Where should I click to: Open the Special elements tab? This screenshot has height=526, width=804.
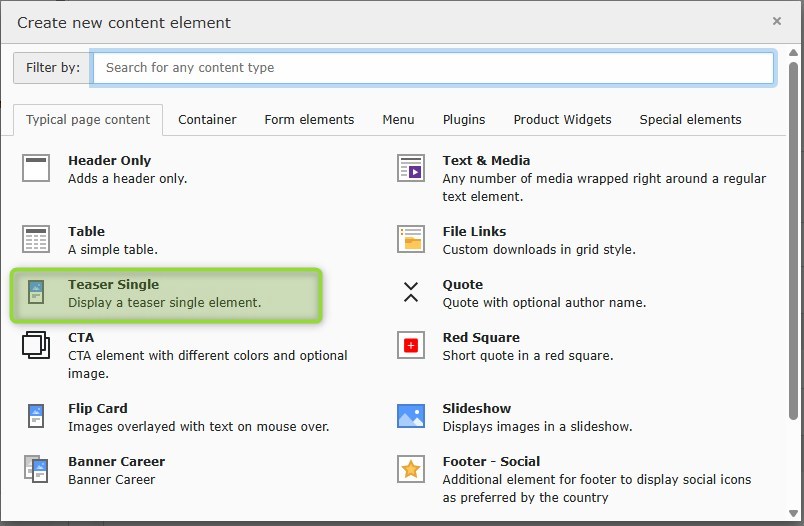click(x=690, y=119)
